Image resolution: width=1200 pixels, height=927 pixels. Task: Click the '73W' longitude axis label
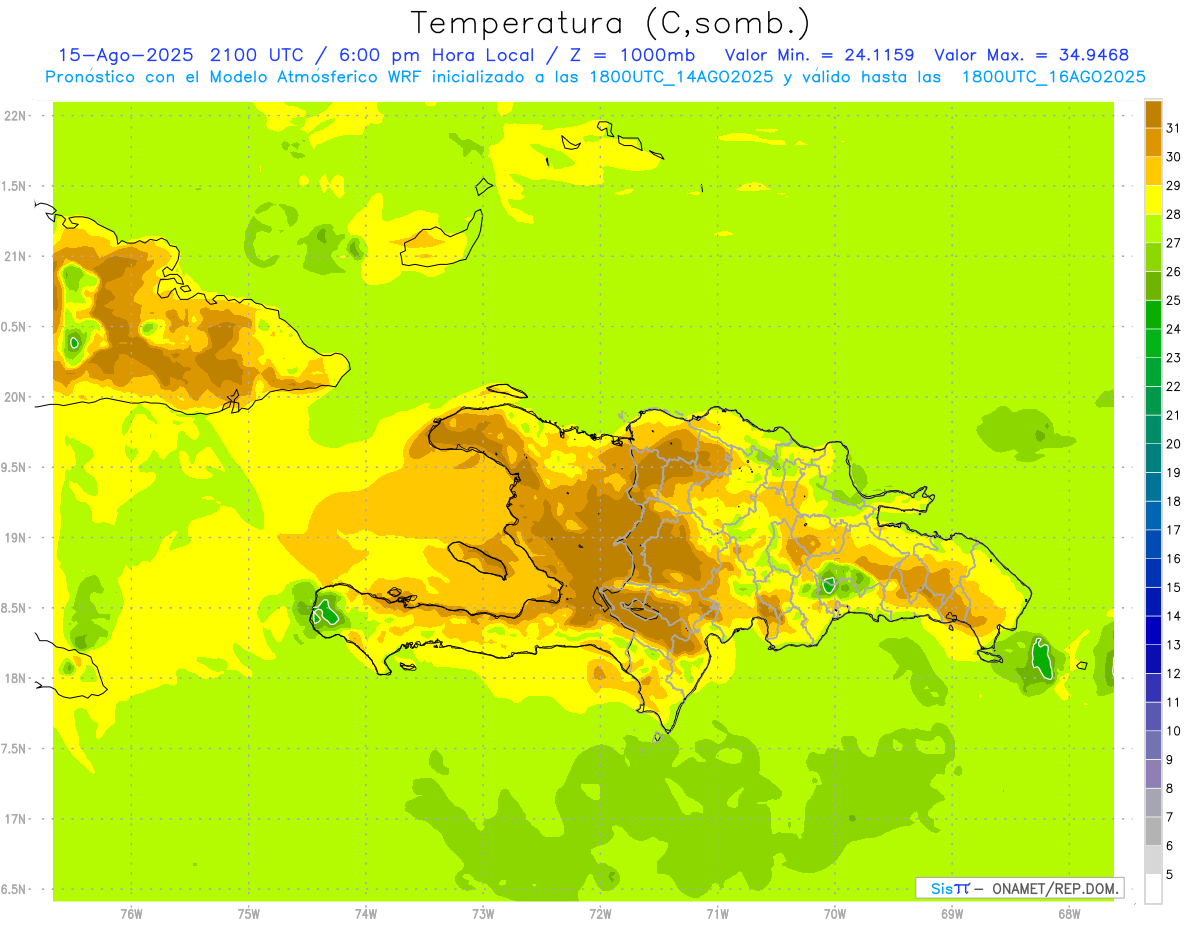click(483, 913)
